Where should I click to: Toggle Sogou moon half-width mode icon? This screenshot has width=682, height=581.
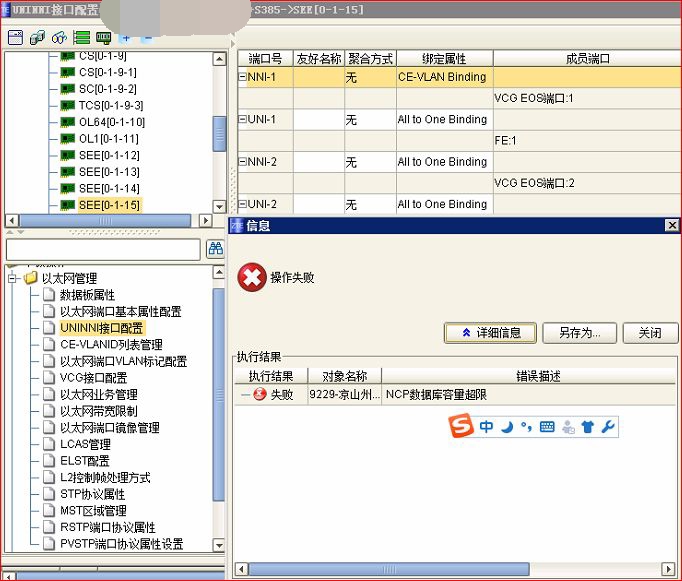coord(507,427)
